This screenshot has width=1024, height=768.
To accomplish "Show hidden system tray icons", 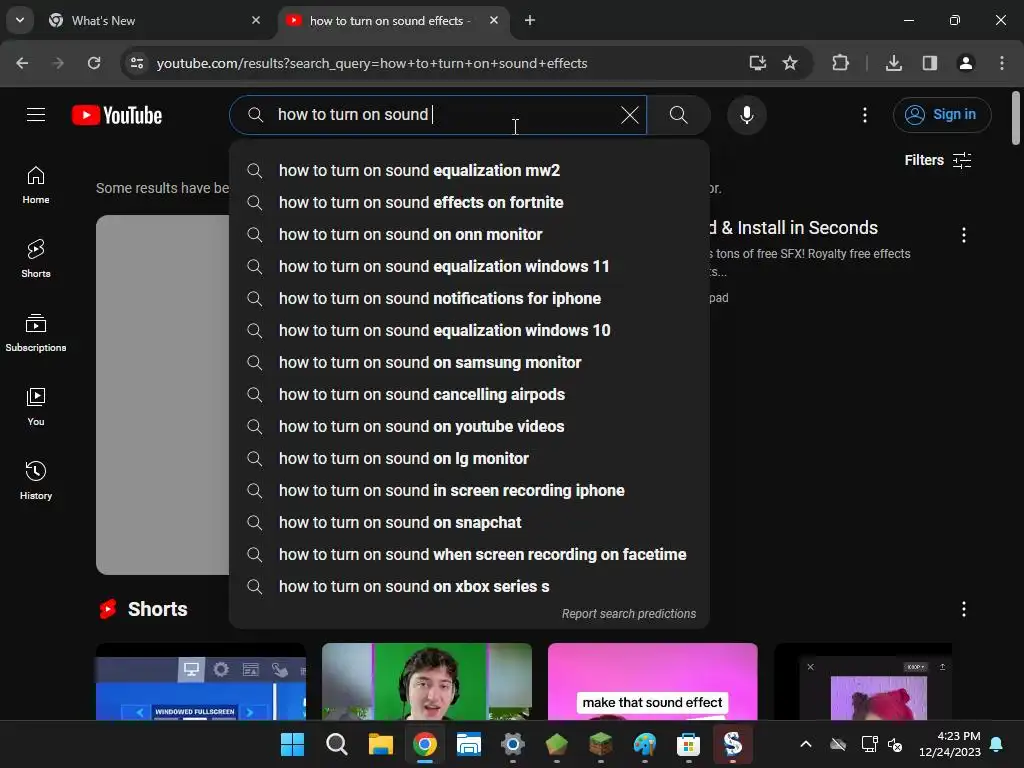I will [x=806, y=744].
